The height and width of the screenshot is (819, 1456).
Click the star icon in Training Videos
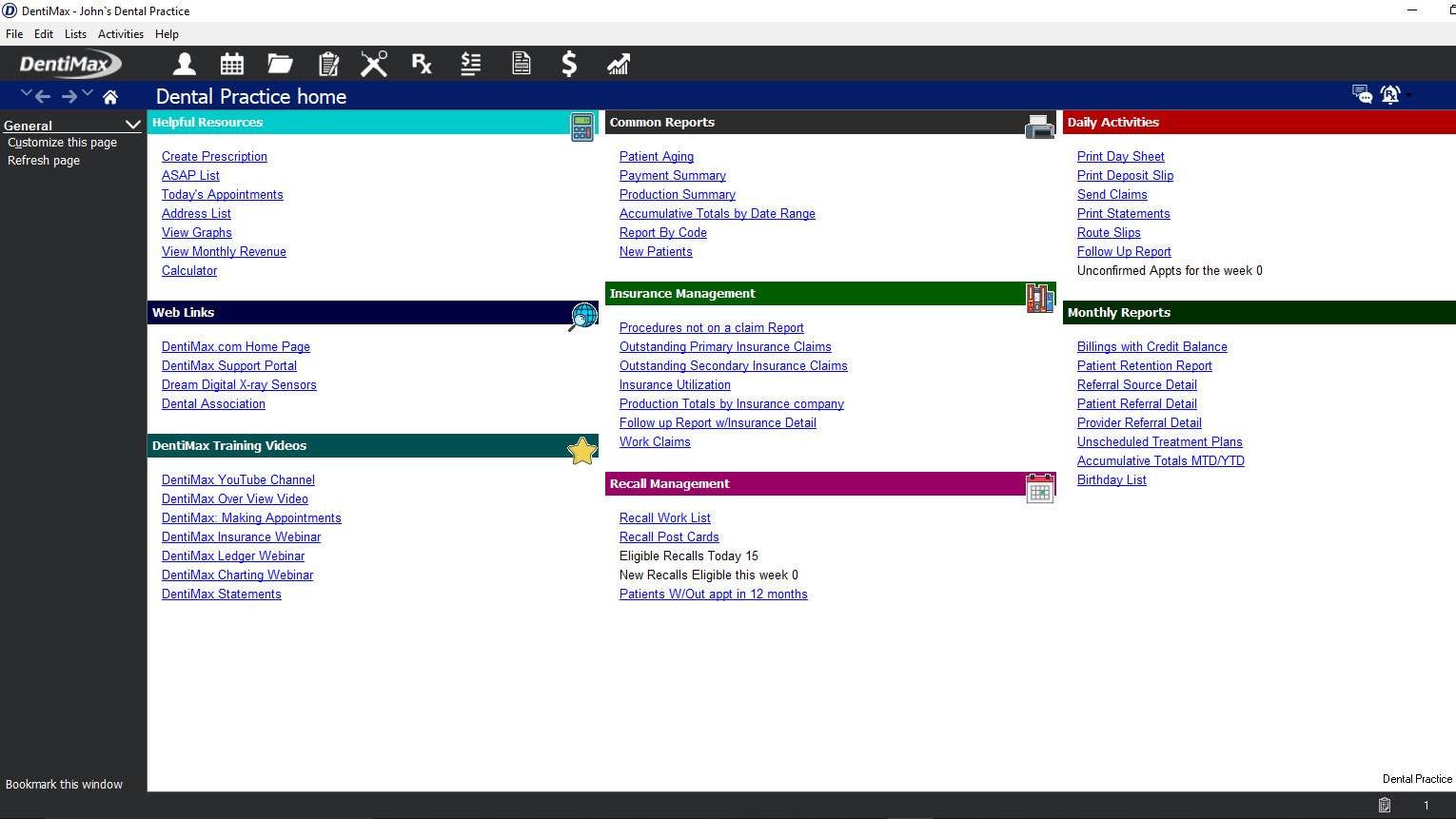tap(582, 450)
